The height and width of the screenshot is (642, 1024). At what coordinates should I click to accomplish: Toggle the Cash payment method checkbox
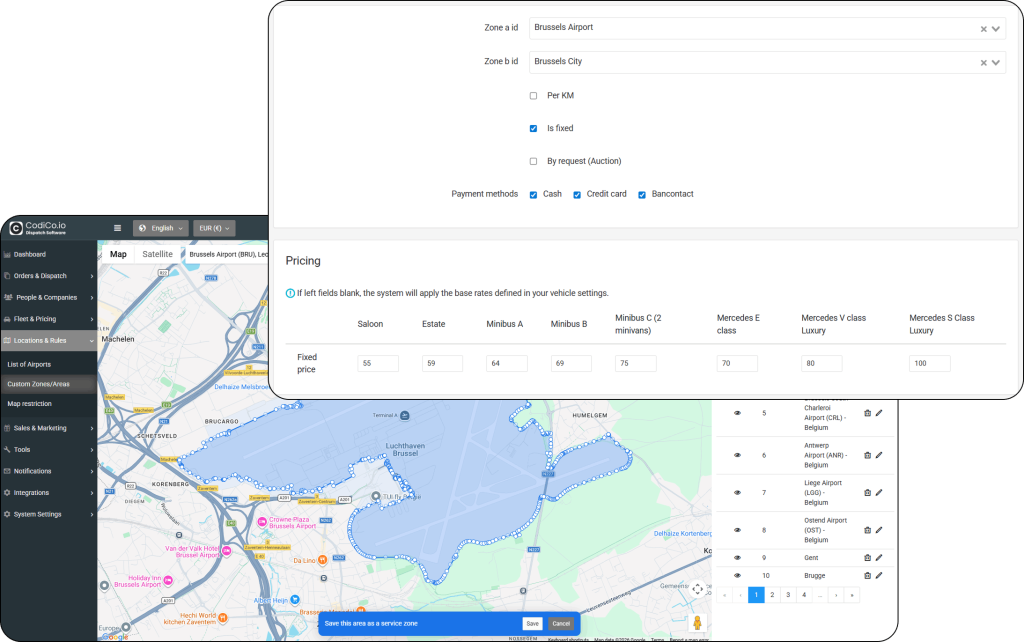[x=534, y=195]
